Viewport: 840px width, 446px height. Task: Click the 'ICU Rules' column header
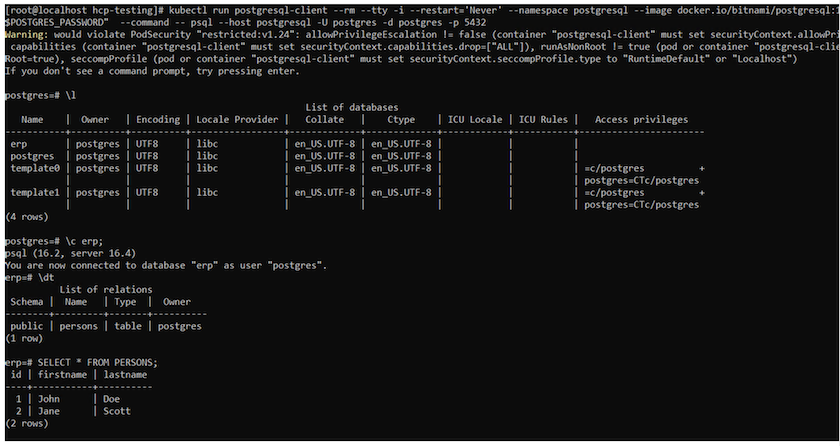(541, 120)
